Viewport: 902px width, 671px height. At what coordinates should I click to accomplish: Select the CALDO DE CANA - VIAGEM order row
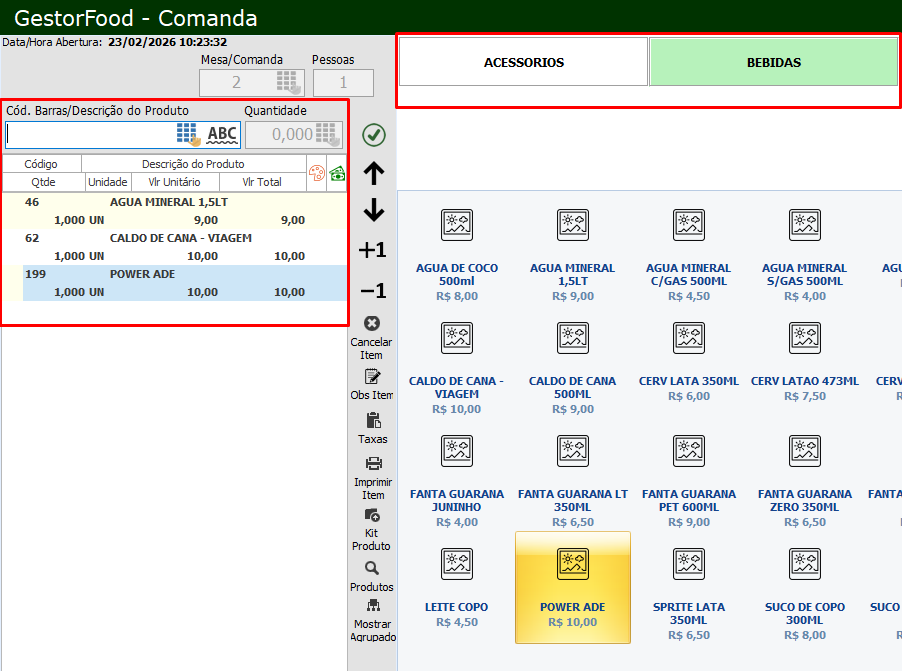(180, 247)
